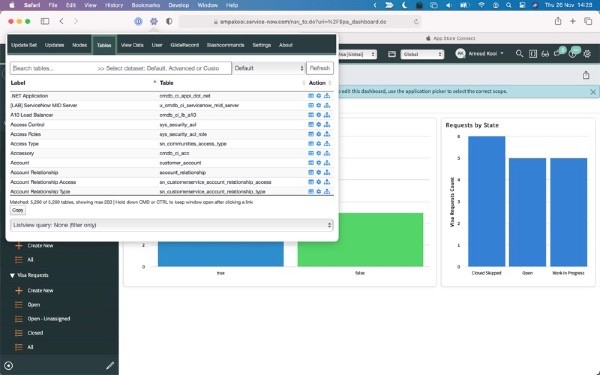Open the Develop menu in menu bar
Viewport: 600px width, 375px height.
click(179, 5)
